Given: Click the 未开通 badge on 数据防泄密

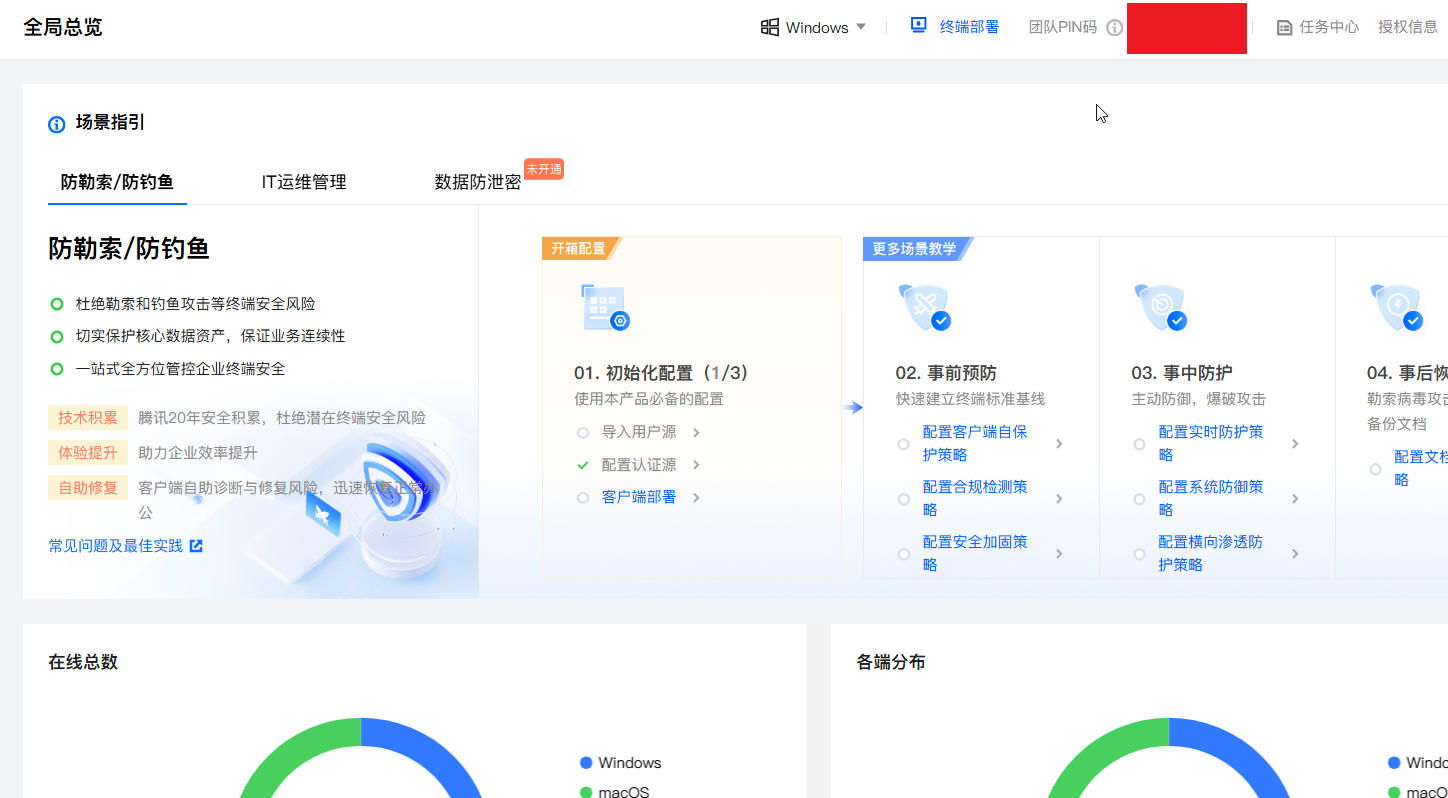Looking at the screenshot, I should coord(544,169).
